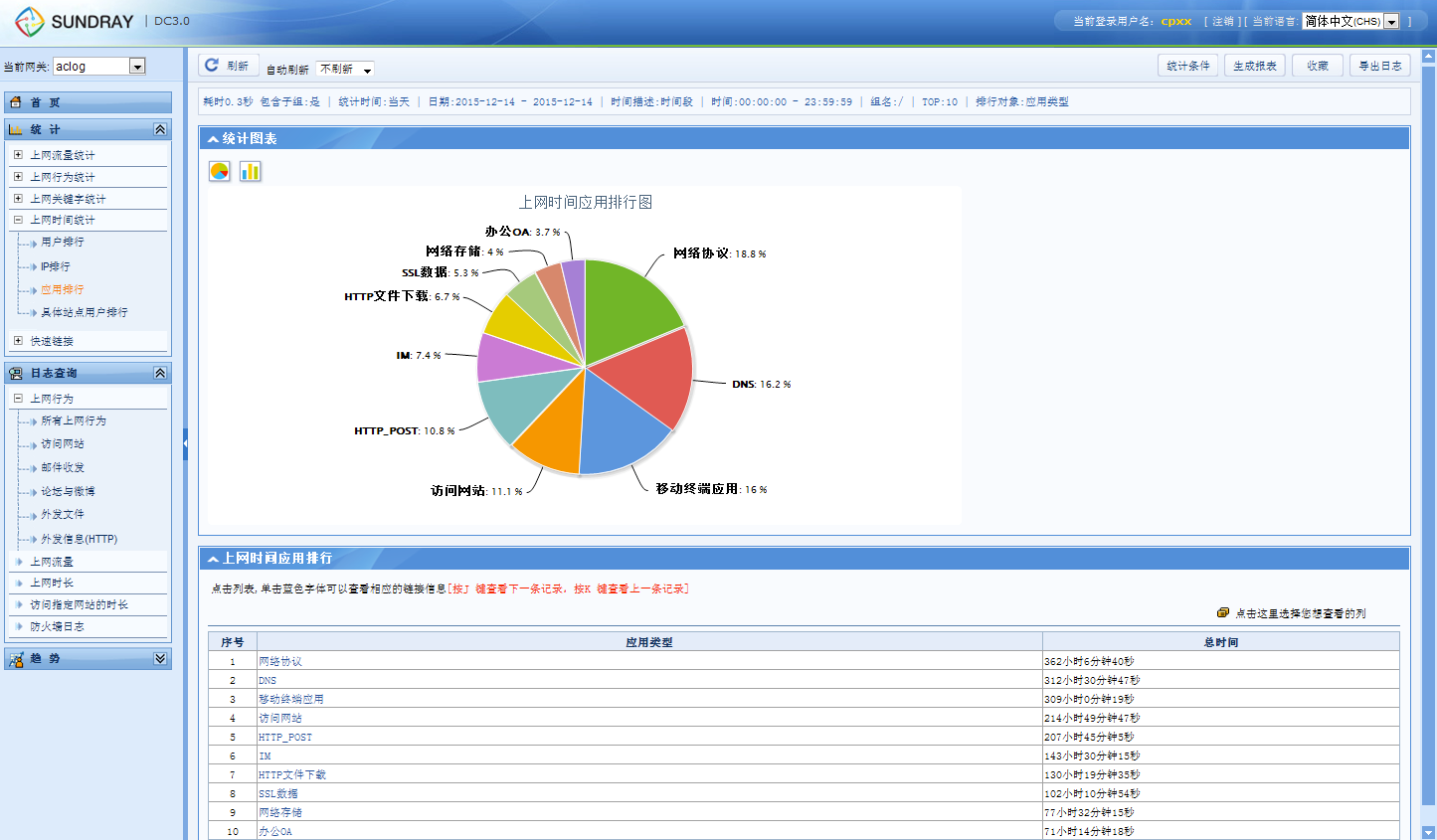Image resolution: width=1437 pixels, height=840 pixels.
Task: Open the 自动刷新 interval dropdown
Action: [366, 70]
